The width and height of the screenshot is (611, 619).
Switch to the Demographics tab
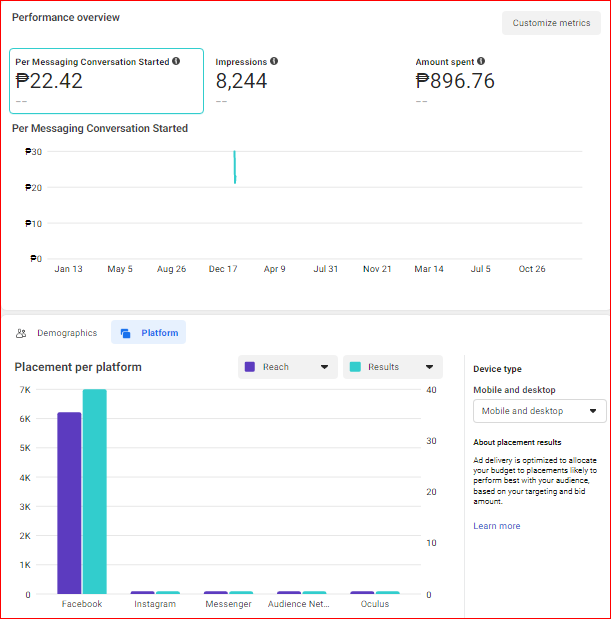click(57, 333)
